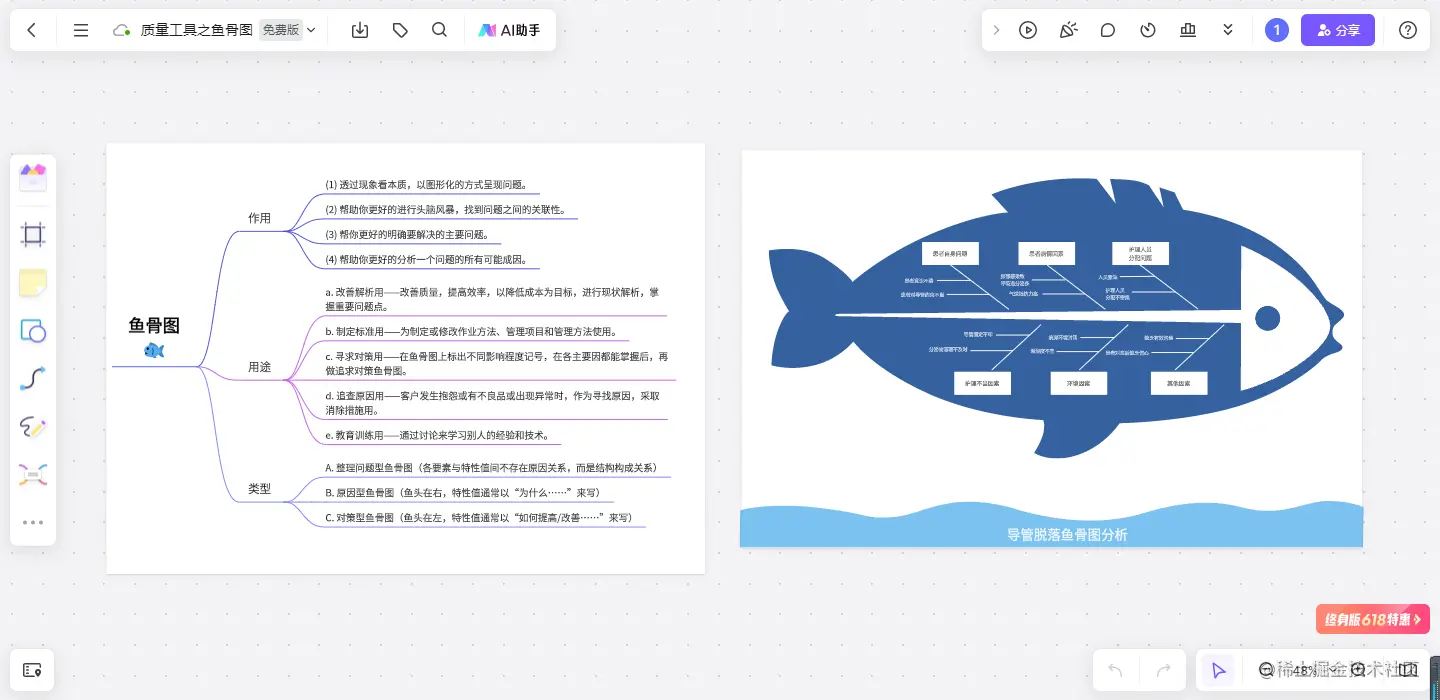
Task: Select the (3) 明确要解决的主要问题 node
Action: [407, 235]
